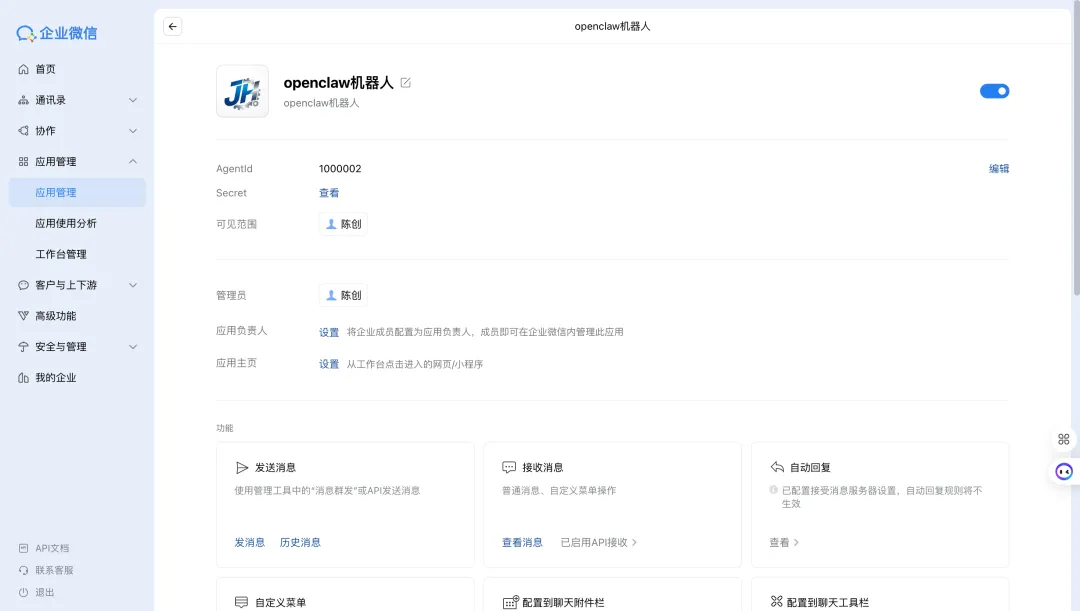The height and width of the screenshot is (611, 1080).
Task: Click the 配置到聊天工具栏 icon
Action: click(x=777, y=601)
